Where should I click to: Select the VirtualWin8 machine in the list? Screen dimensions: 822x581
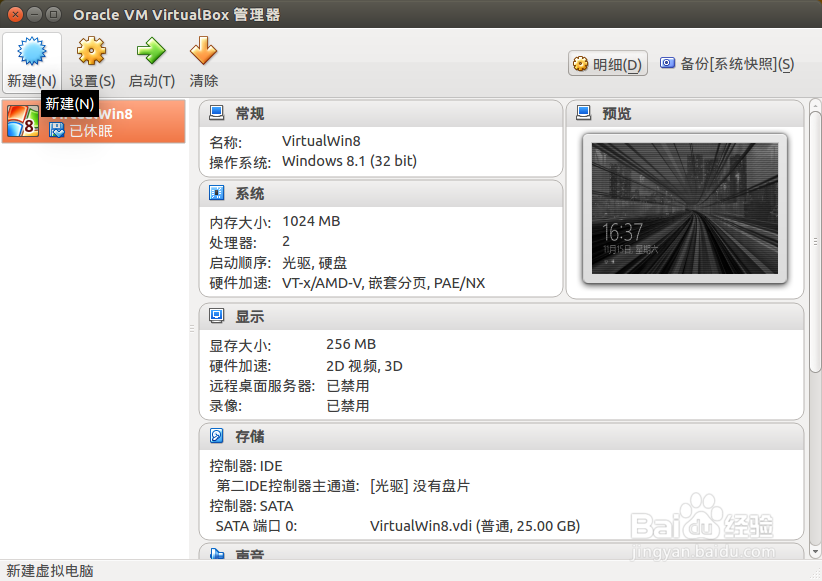[93, 121]
